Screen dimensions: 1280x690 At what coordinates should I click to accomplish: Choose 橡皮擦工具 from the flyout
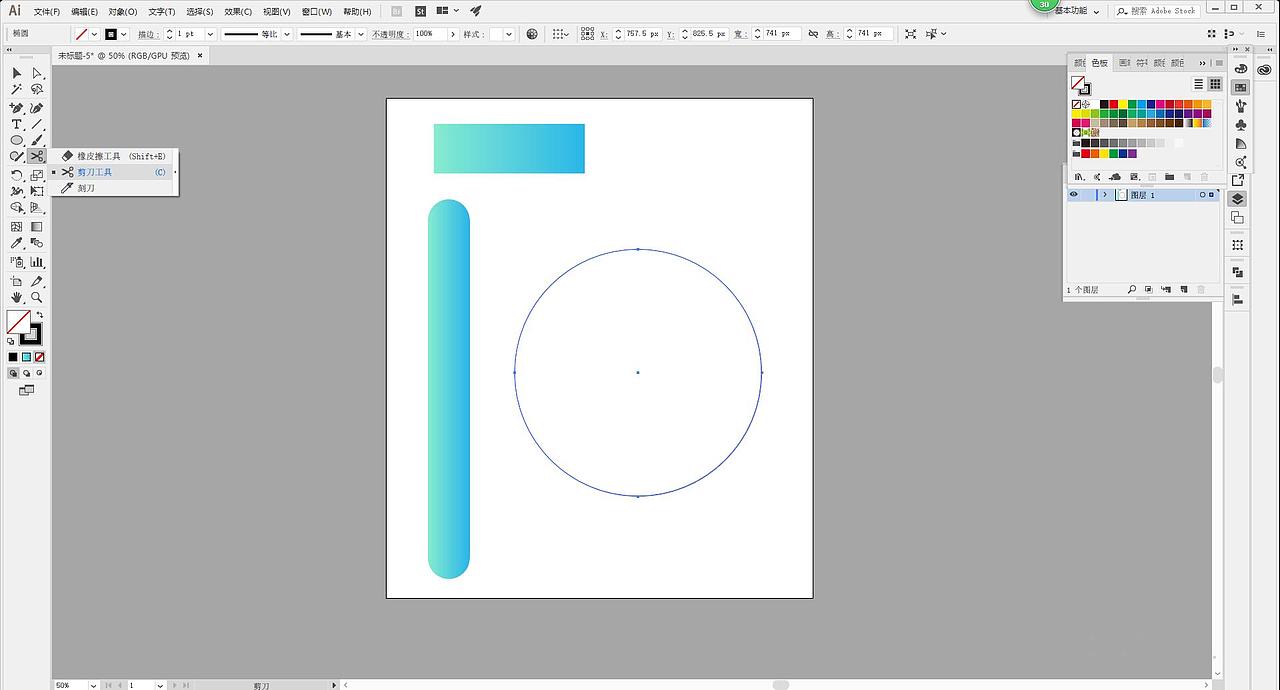point(115,156)
